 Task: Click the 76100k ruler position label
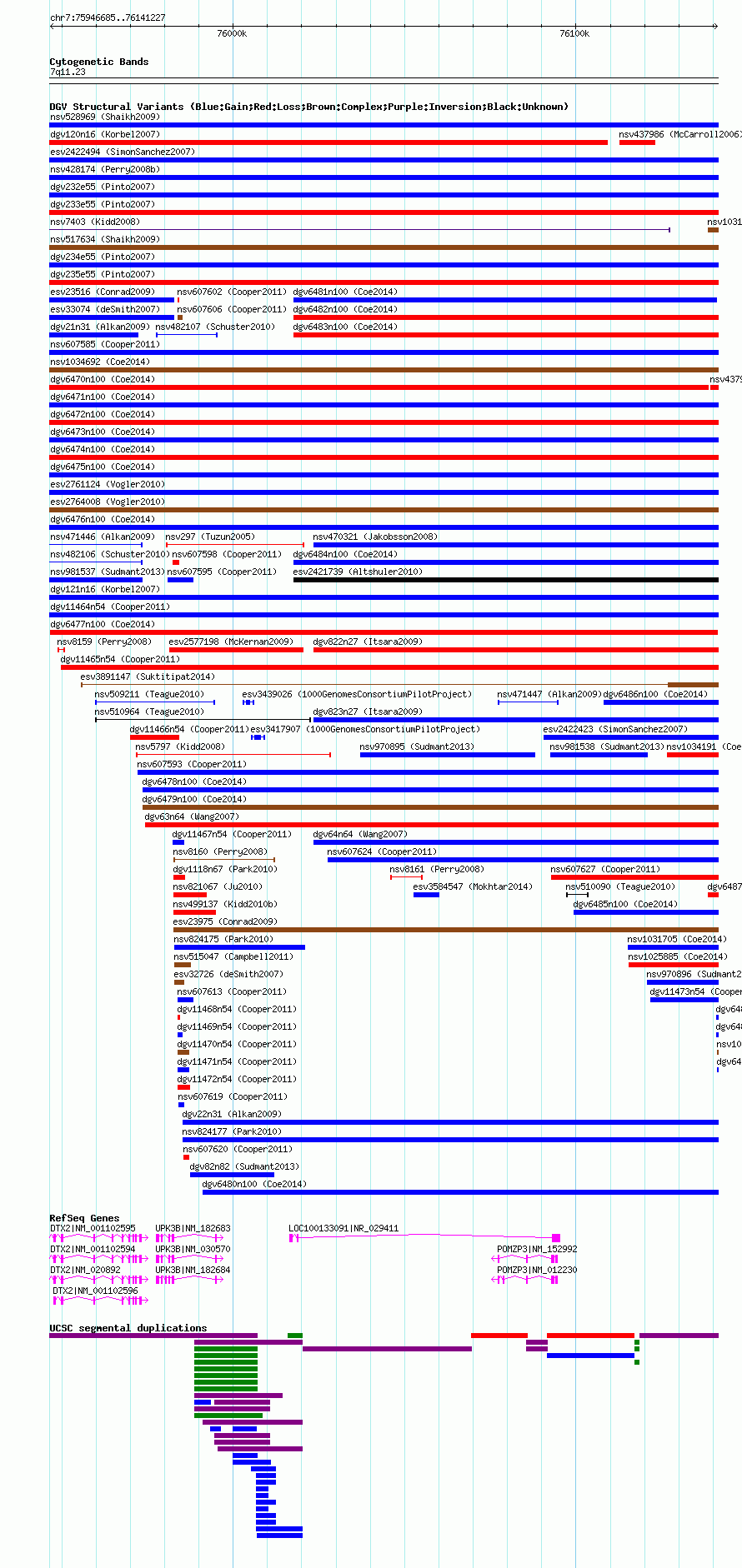(x=574, y=33)
